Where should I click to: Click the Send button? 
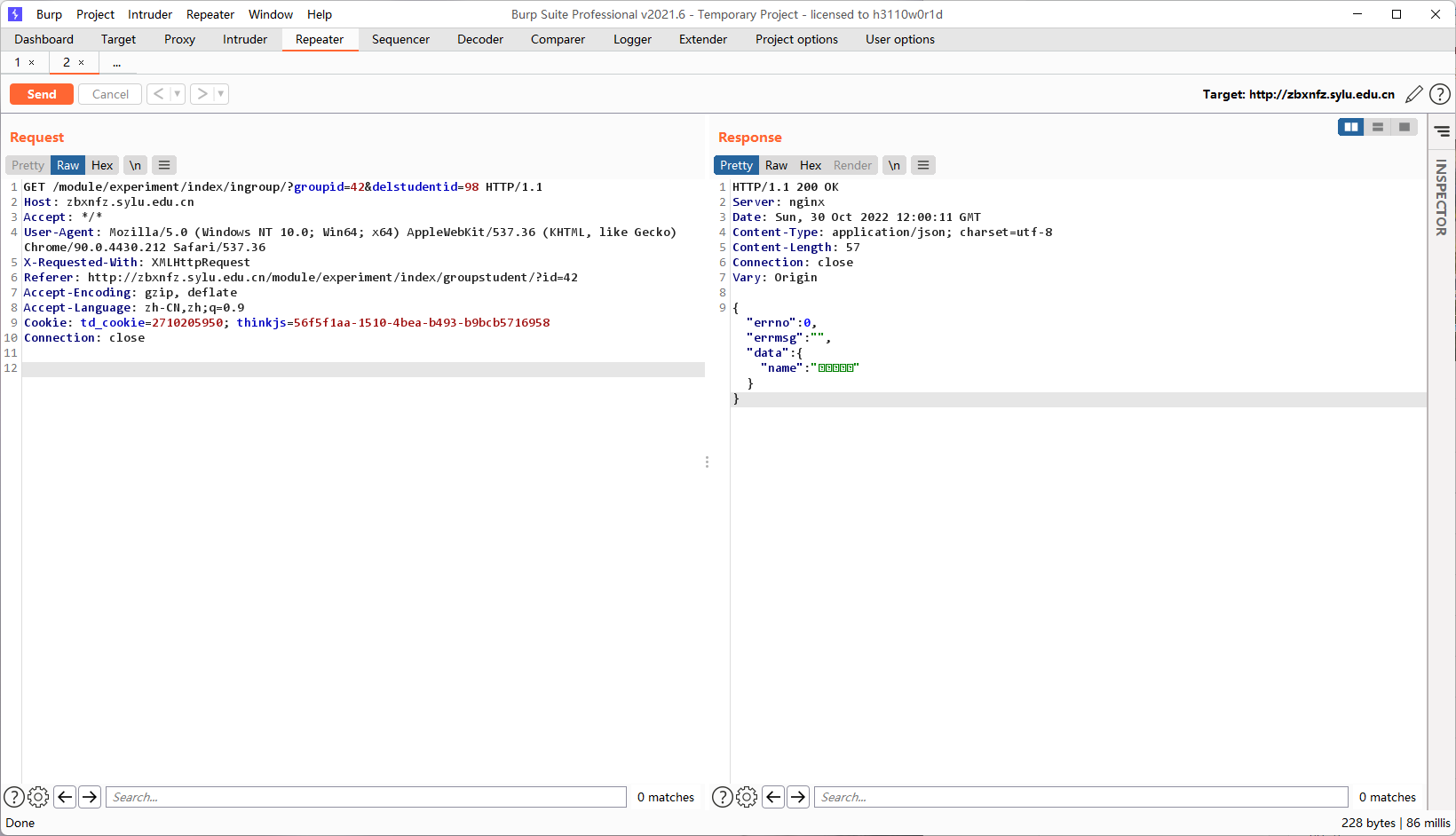42,94
